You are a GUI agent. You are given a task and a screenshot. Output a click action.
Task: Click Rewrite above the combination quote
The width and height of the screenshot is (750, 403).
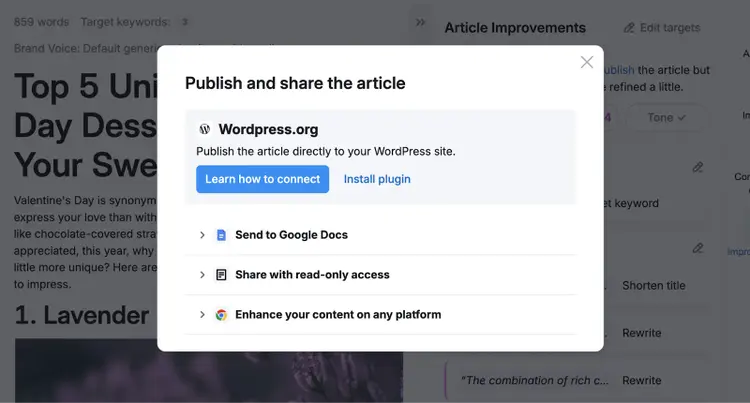coord(641,333)
